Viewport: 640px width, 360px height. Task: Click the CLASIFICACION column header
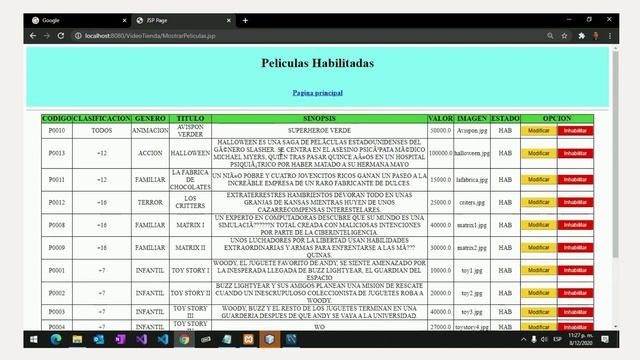click(102, 118)
